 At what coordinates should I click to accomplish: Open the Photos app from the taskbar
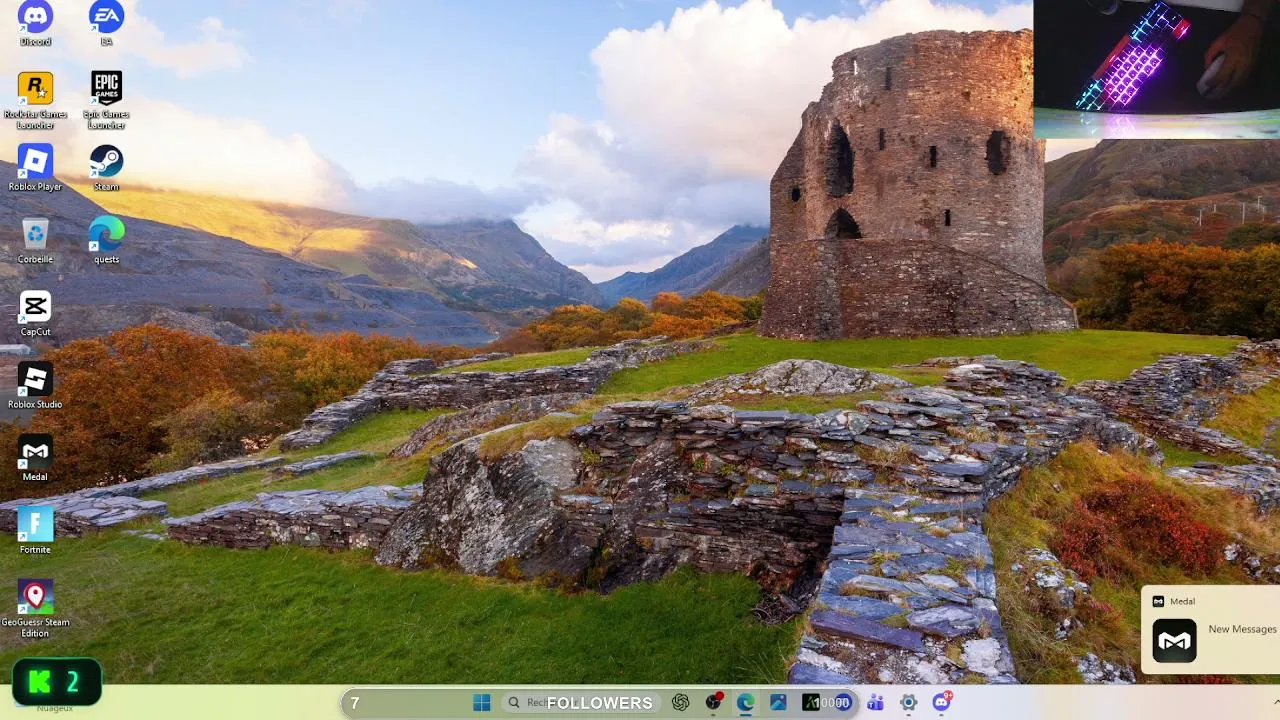point(778,703)
